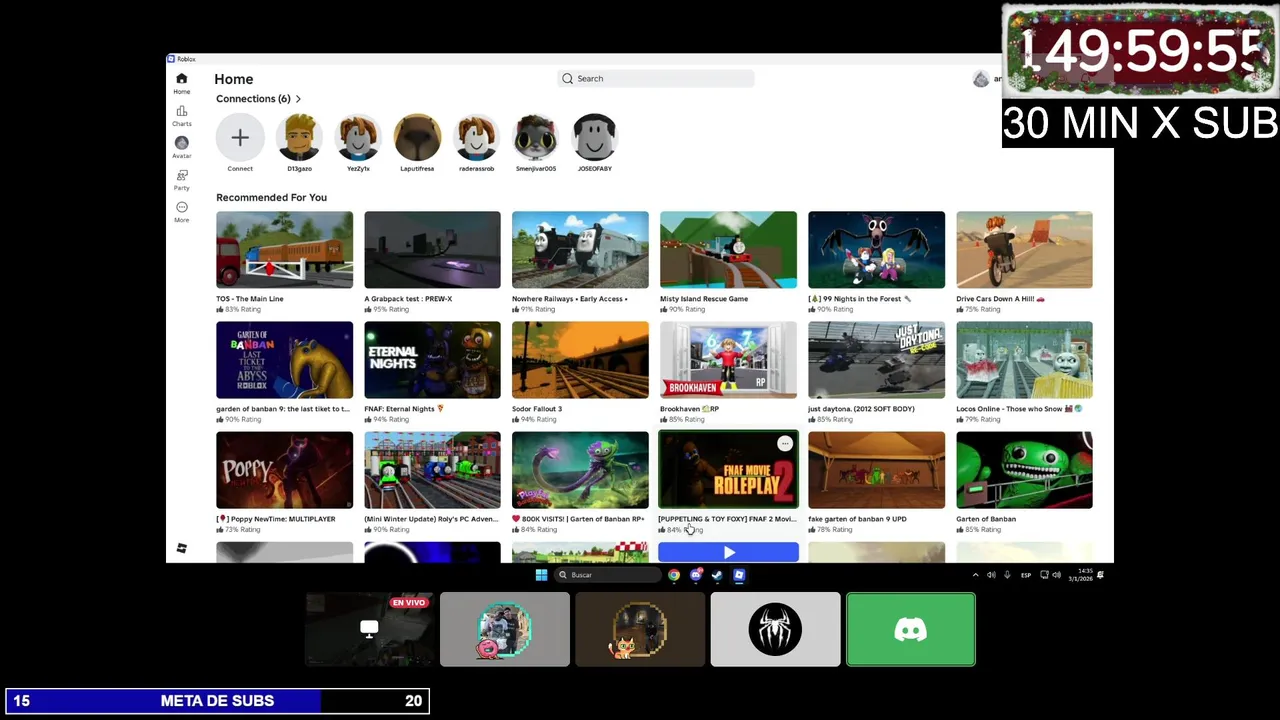Click Roblox icon in taskbar
The image size is (1280, 720).
[739, 575]
